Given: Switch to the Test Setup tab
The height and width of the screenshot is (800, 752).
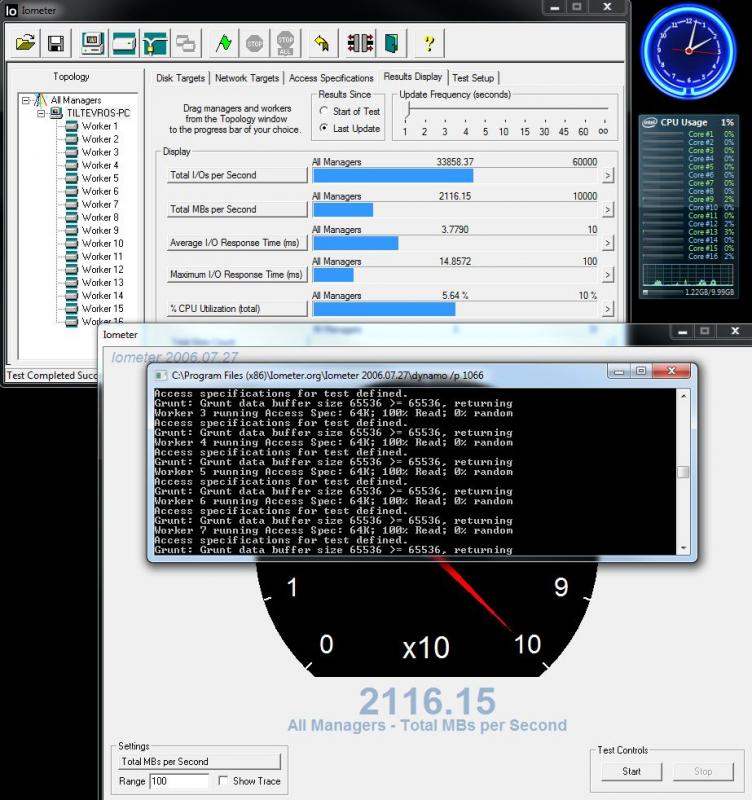Looking at the screenshot, I should coord(473,78).
